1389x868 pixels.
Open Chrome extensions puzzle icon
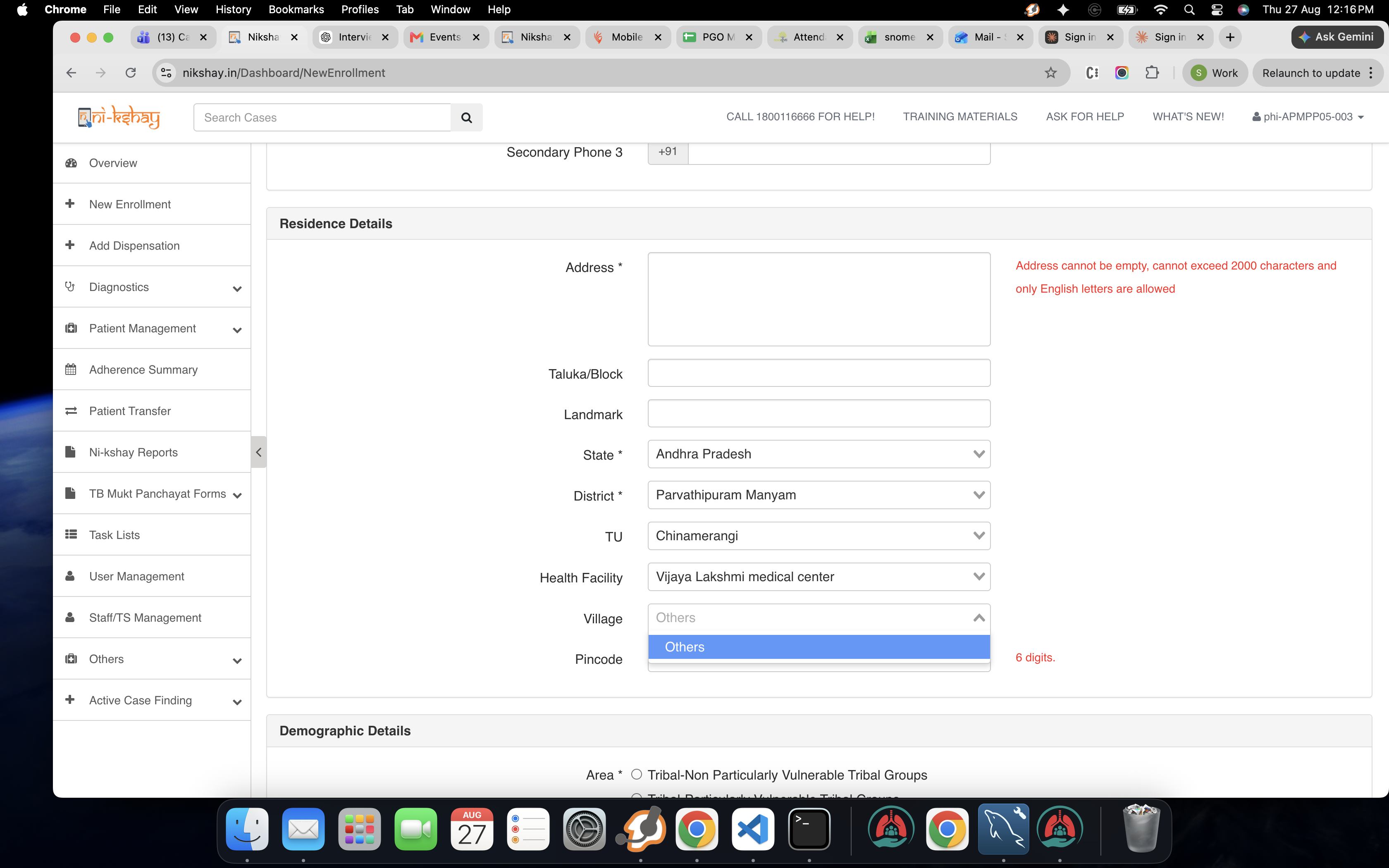pos(1152,73)
